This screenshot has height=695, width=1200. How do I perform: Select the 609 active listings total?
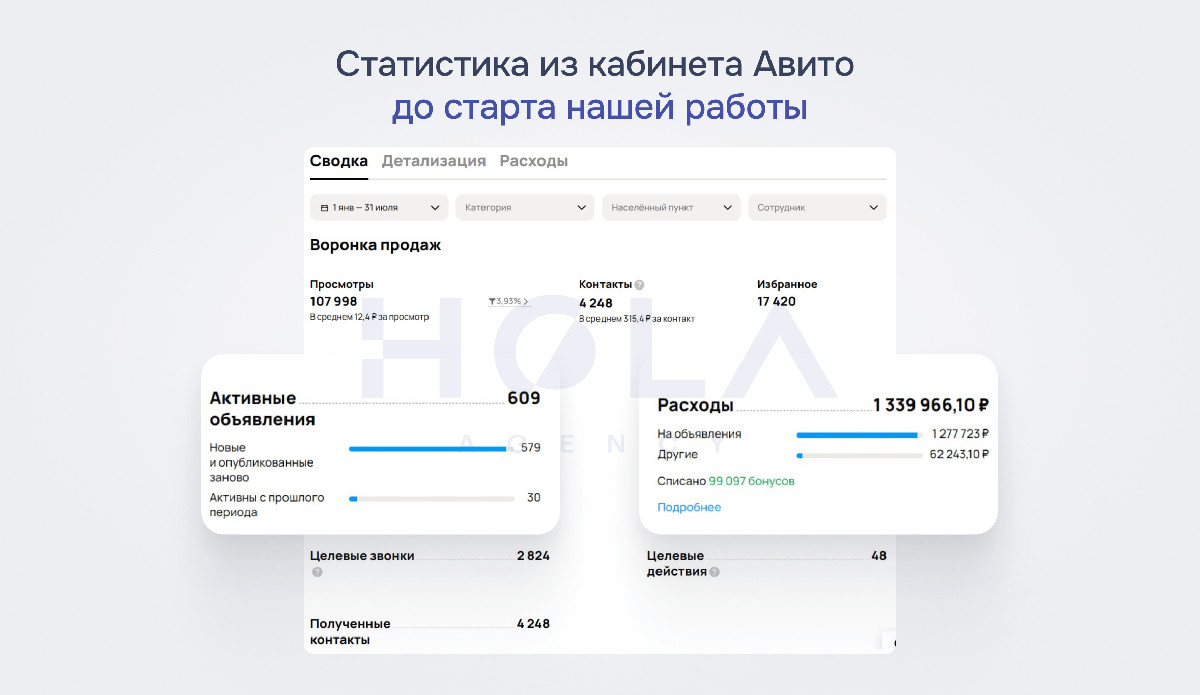(524, 398)
